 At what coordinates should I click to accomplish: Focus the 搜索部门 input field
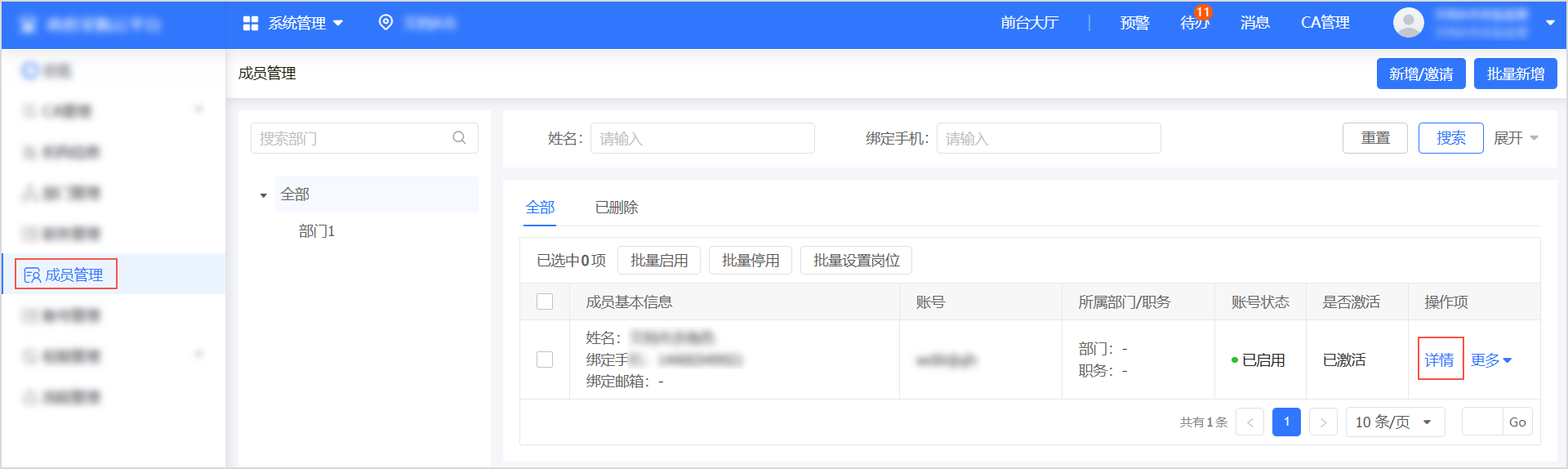click(x=364, y=138)
